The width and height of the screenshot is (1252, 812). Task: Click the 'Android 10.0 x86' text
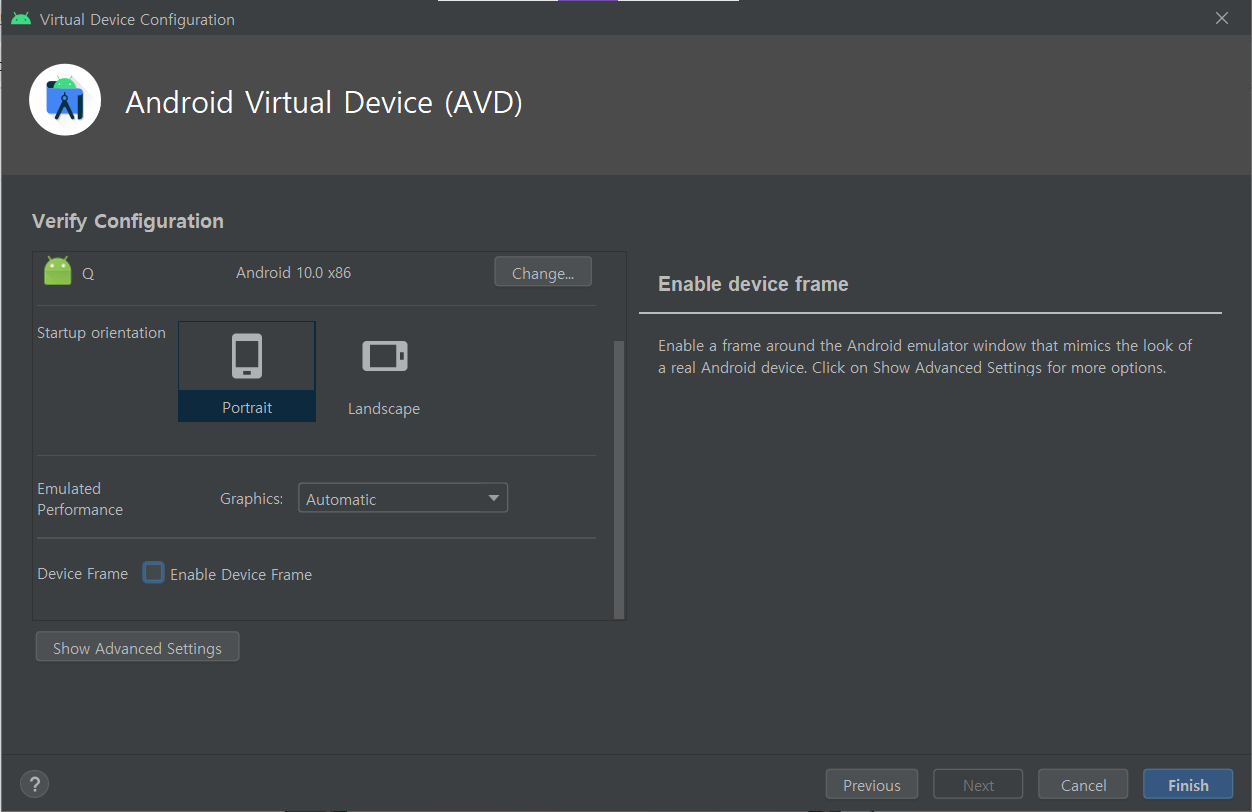coord(293,272)
